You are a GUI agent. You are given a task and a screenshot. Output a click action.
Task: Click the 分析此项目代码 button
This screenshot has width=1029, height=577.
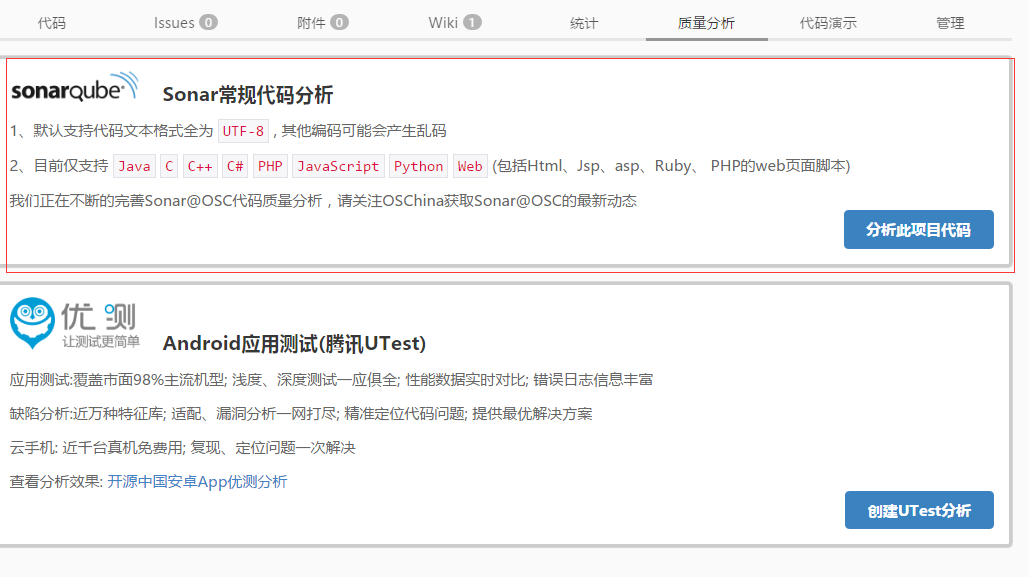coord(919,230)
